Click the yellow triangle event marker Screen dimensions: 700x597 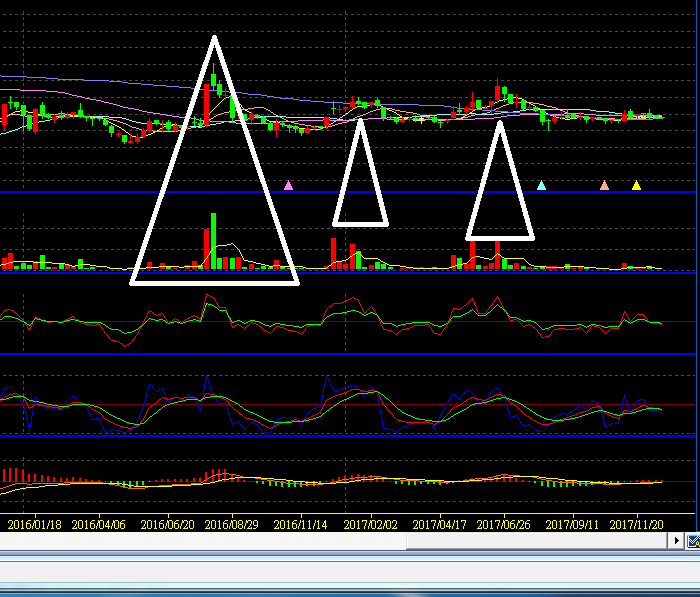[x=636, y=185]
